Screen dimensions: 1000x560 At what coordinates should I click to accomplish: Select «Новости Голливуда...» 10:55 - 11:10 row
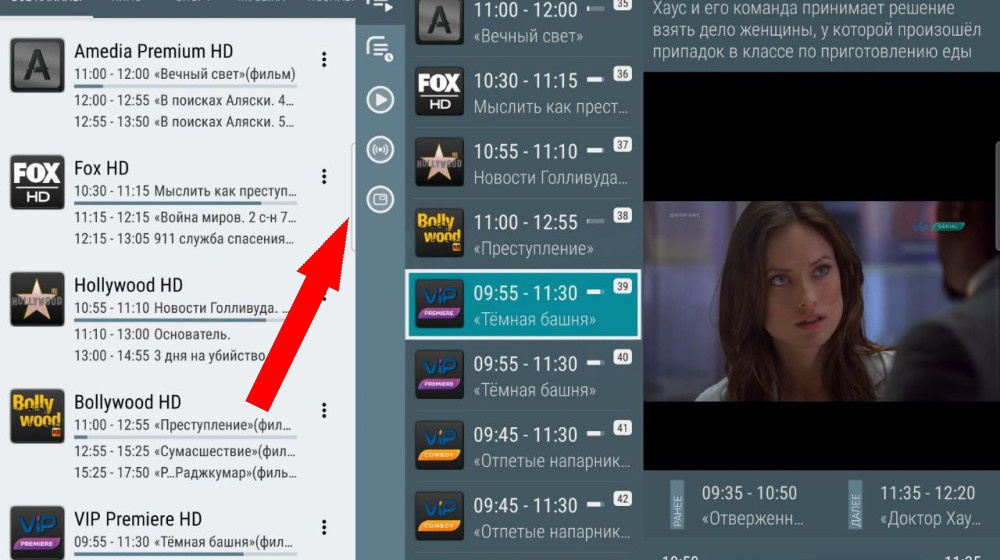click(x=523, y=163)
